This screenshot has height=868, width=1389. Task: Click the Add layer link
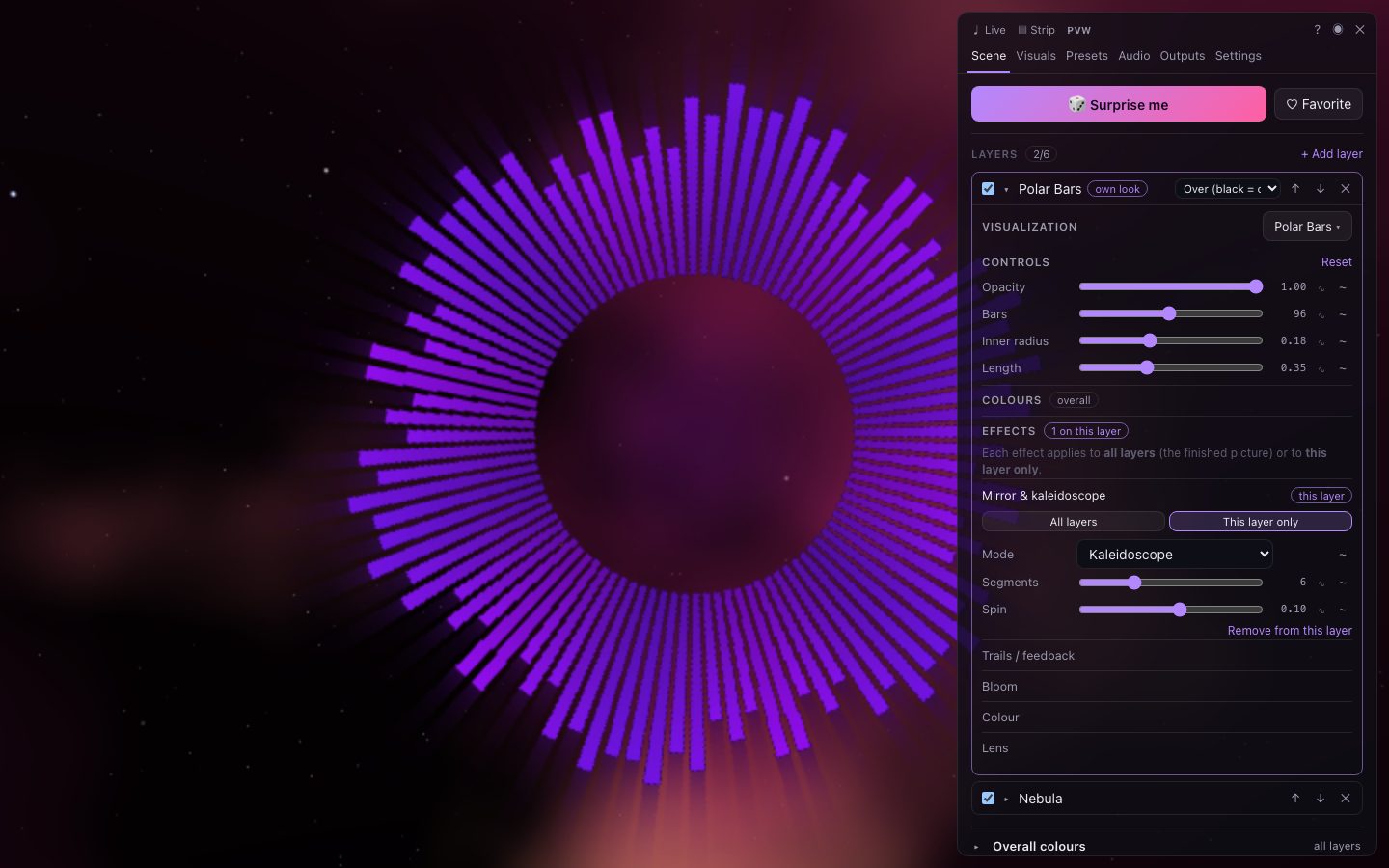[x=1332, y=154]
